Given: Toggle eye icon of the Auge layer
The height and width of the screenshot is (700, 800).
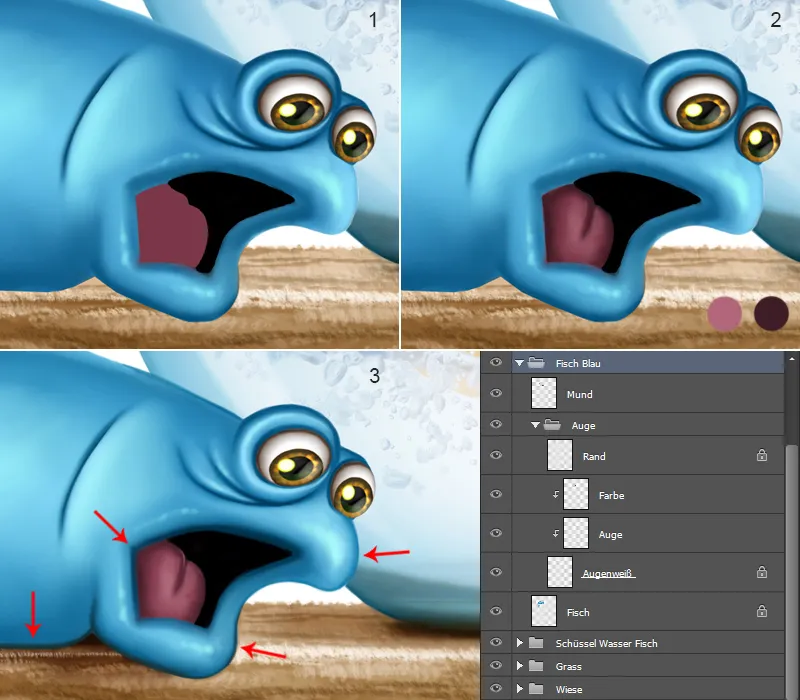Looking at the screenshot, I should pos(495,533).
